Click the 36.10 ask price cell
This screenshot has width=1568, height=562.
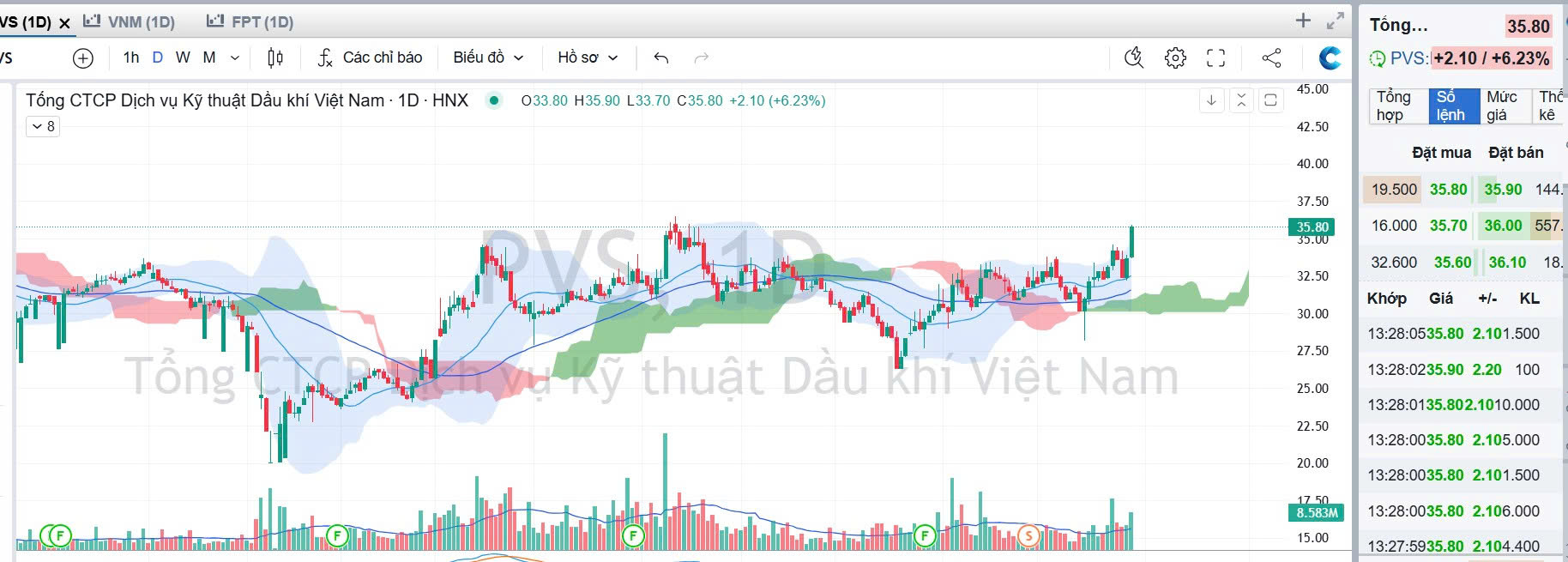coord(1507,263)
